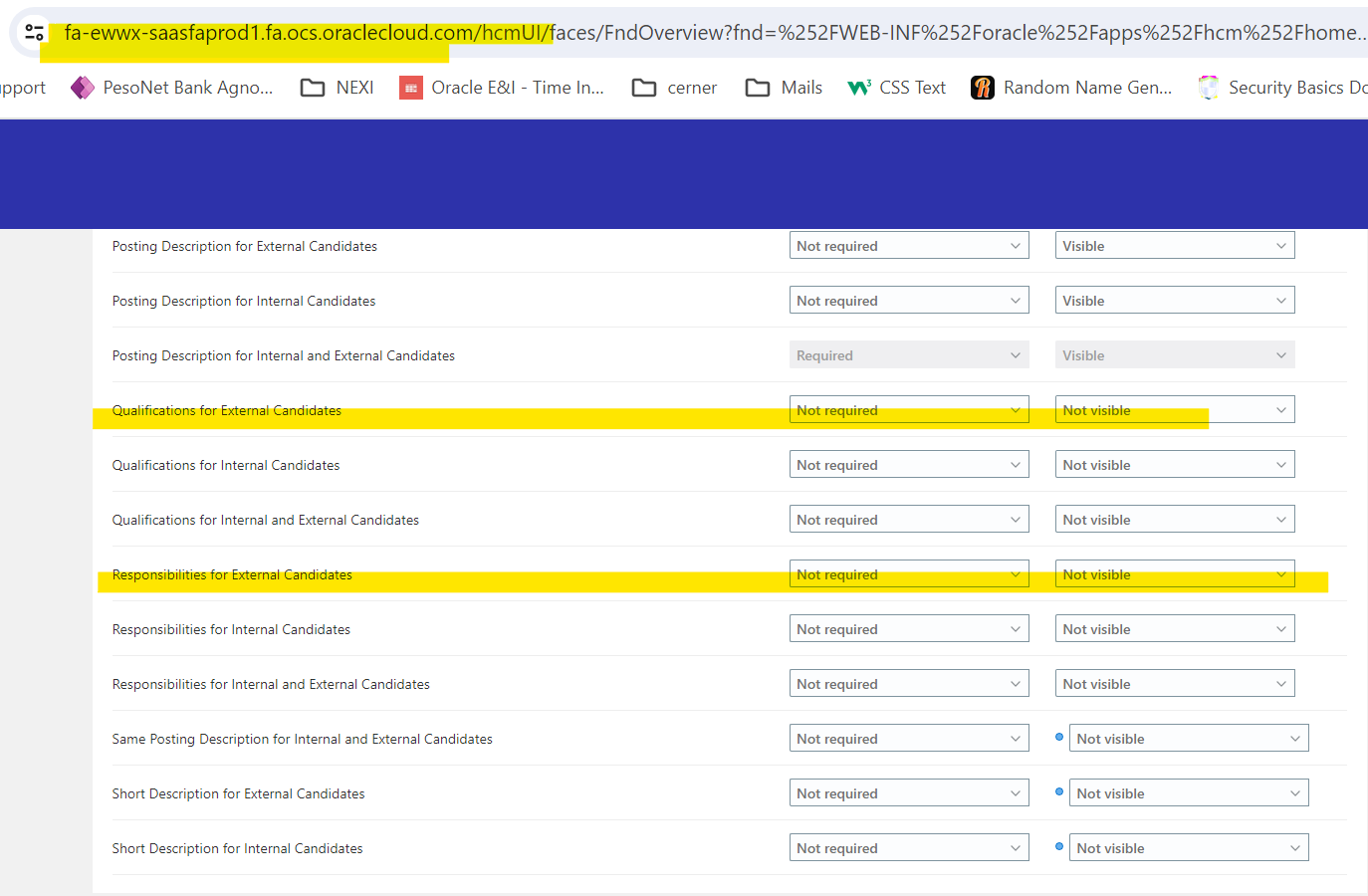The width and height of the screenshot is (1368, 896).
Task: Open the cerner bookmarks folder
Action: coord(674,88)
